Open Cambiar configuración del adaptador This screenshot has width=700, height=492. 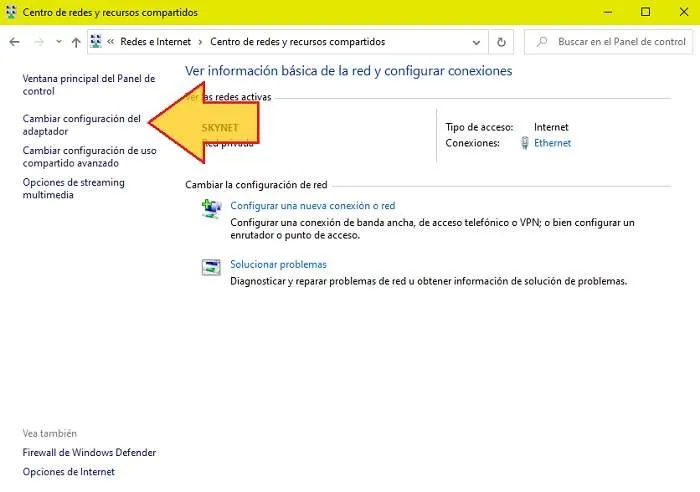pyautogui.click(x=81, y=125)
